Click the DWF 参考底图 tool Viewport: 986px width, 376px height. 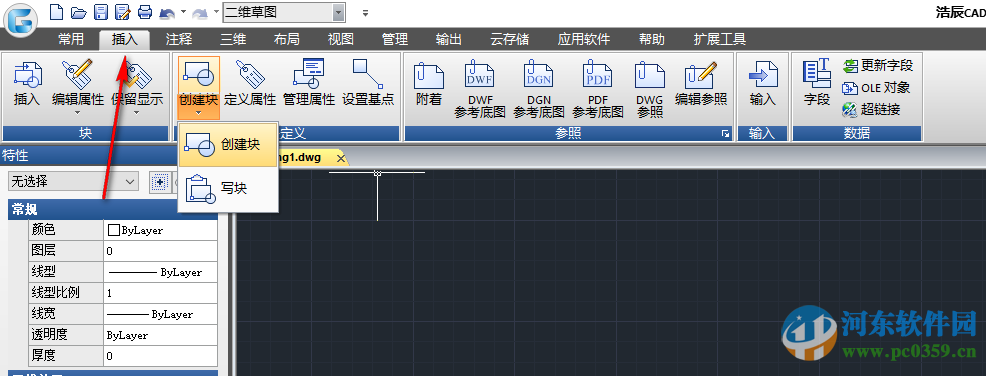(x=480, y=89)
